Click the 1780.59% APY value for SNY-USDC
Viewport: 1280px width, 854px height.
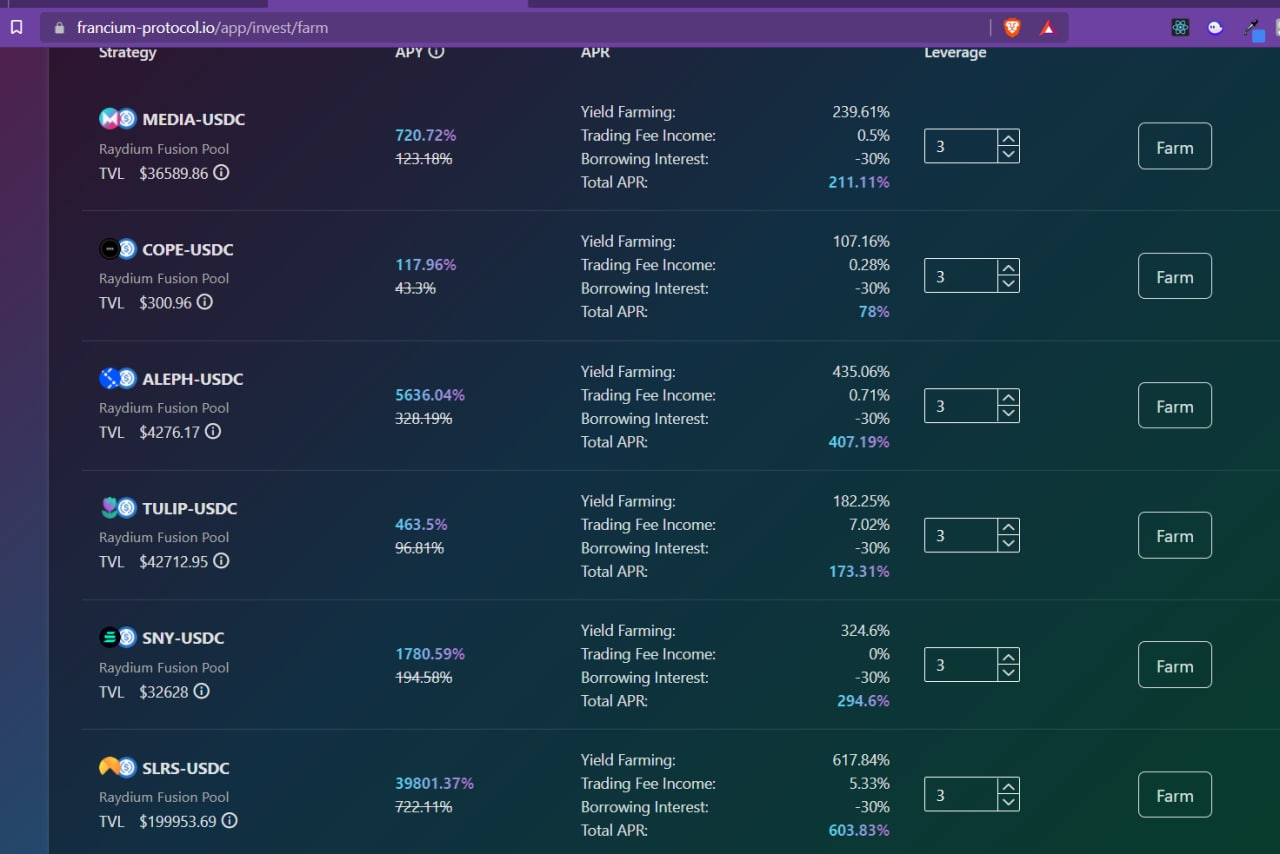coord(430,654)
